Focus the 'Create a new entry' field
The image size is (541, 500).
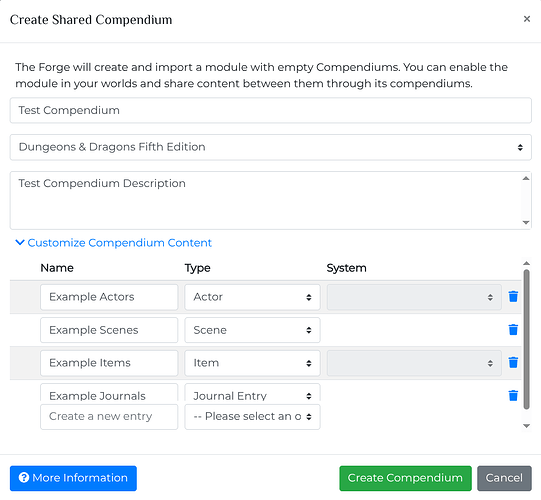click(109, 417)
